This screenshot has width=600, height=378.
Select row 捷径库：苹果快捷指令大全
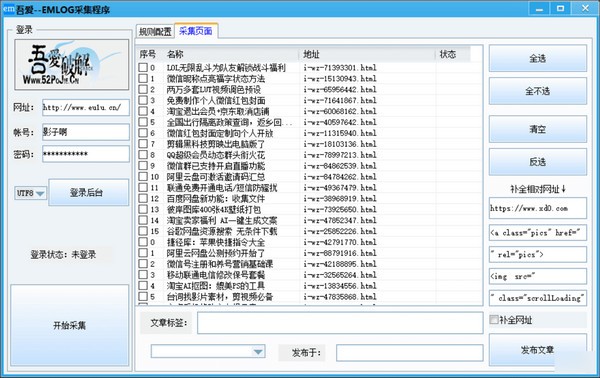coord(309,242)
